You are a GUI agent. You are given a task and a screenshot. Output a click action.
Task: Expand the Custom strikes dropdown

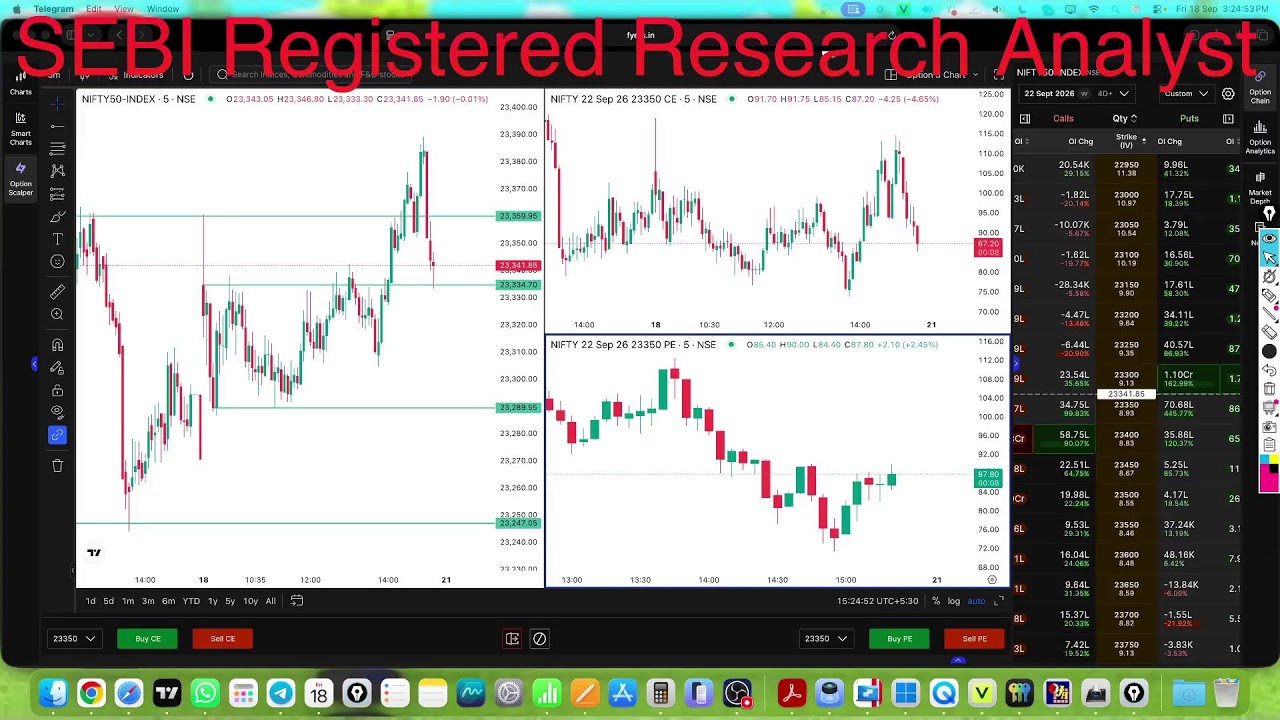(x=1186, y=94)
